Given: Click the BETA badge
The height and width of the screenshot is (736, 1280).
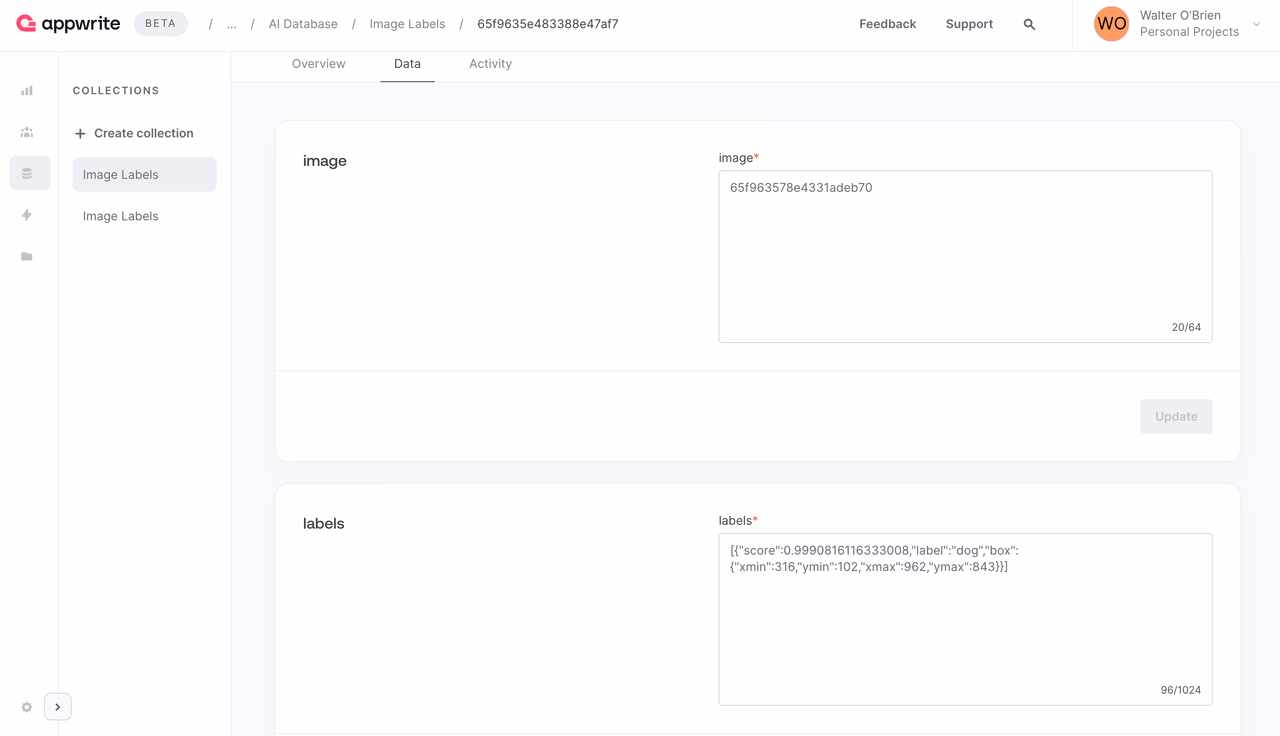Looking at the screenshot, I should pyautogui.click(x=160, y=23).
